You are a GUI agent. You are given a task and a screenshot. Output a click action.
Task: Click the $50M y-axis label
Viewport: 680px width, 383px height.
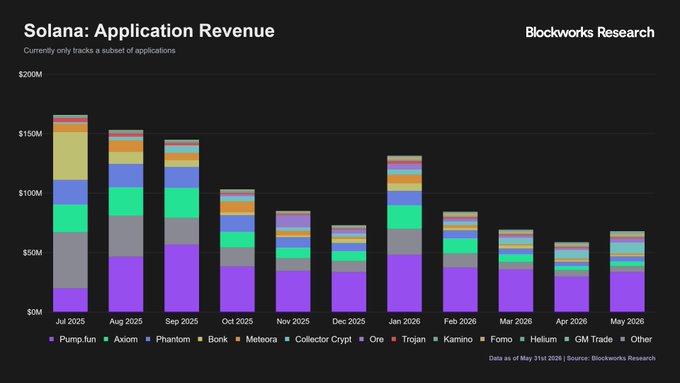point(33,252)
